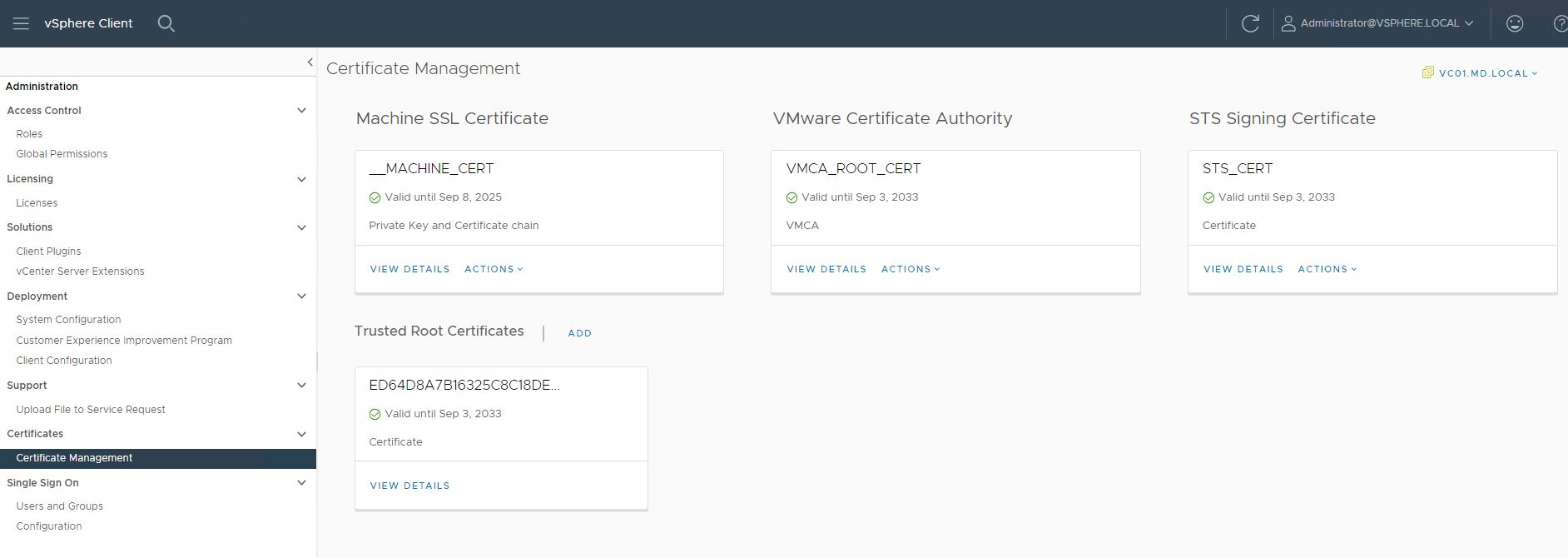Open vCenter Server Extensions
1568x558 pixels.
80,272
